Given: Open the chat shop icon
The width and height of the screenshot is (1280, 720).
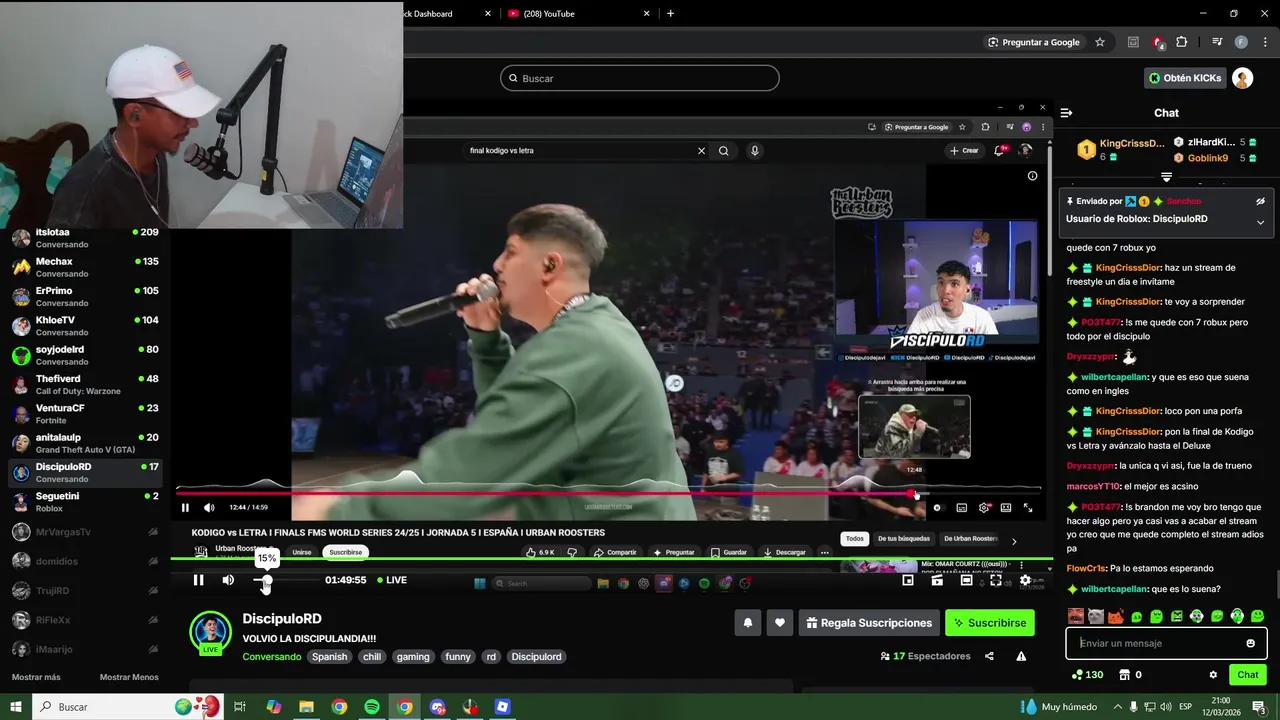Looking at the screenshot, I should coord(1124,675).
